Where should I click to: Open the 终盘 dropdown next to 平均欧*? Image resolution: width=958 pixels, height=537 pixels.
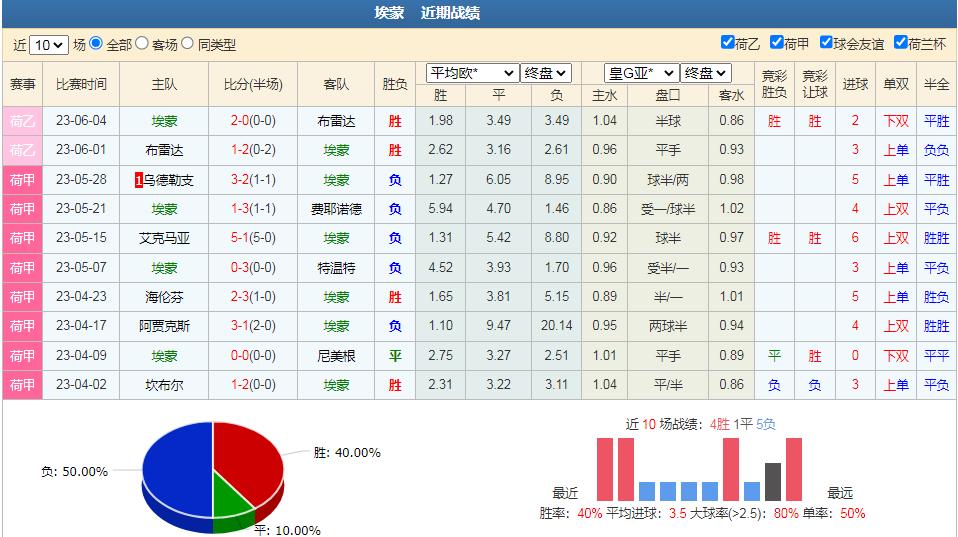click(546, 73)
